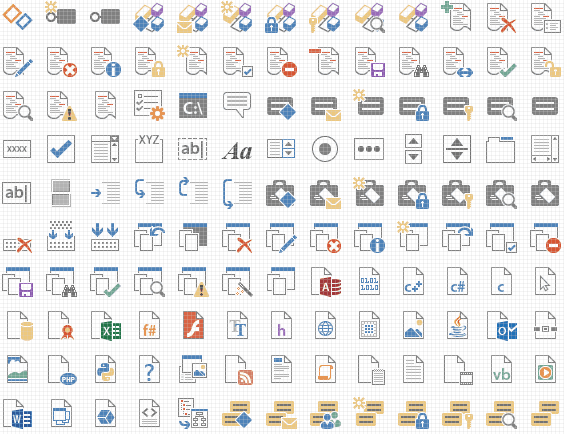
Task: Select the indent right arrow lines icon
Action: coord(105,193)
